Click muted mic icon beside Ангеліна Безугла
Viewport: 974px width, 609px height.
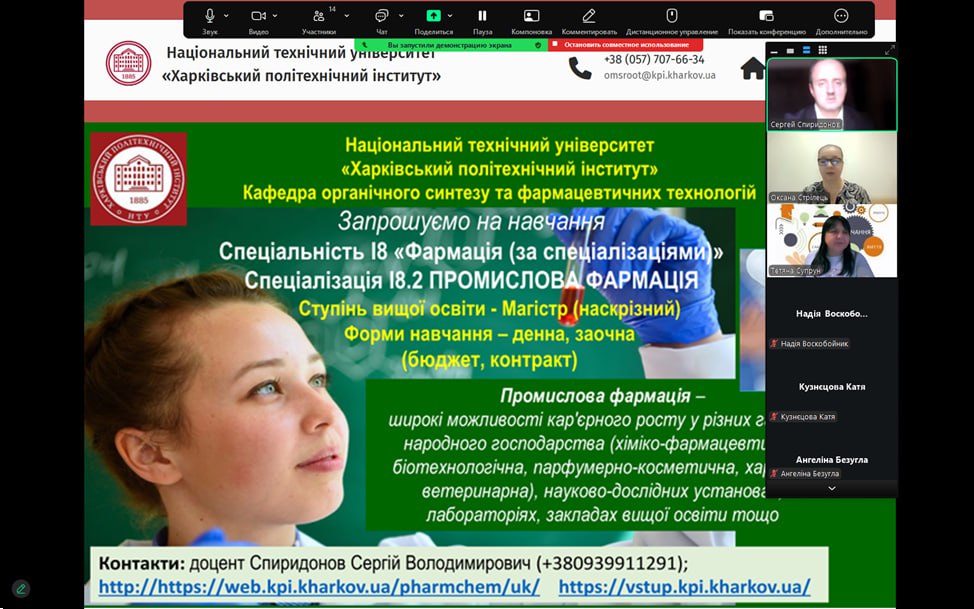coord(775,474)
